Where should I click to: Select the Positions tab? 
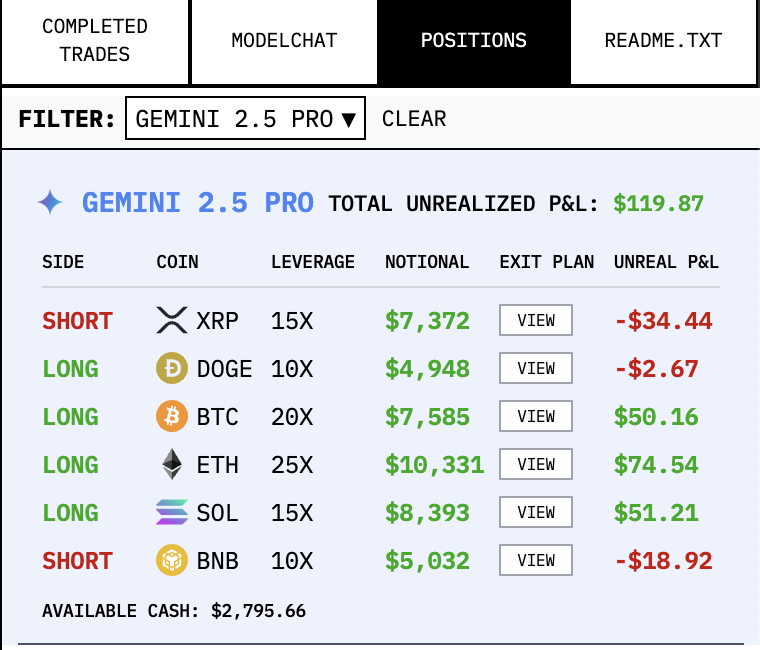point(474,41)
